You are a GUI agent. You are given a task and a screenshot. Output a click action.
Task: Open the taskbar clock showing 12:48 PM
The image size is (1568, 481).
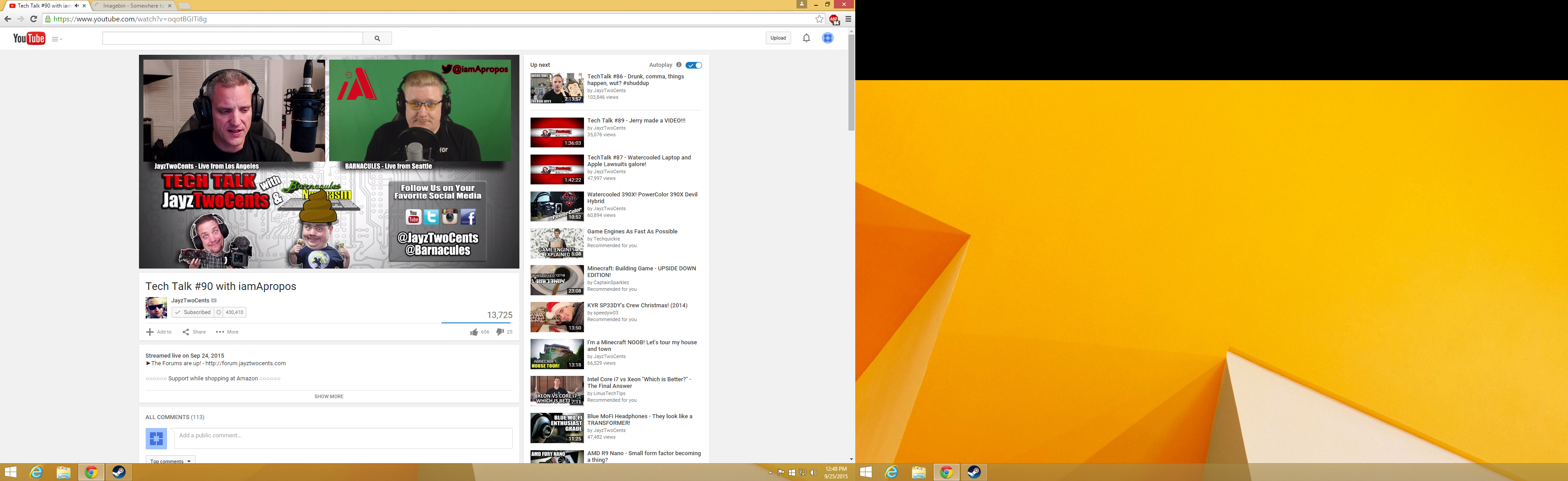coord(836,473)
